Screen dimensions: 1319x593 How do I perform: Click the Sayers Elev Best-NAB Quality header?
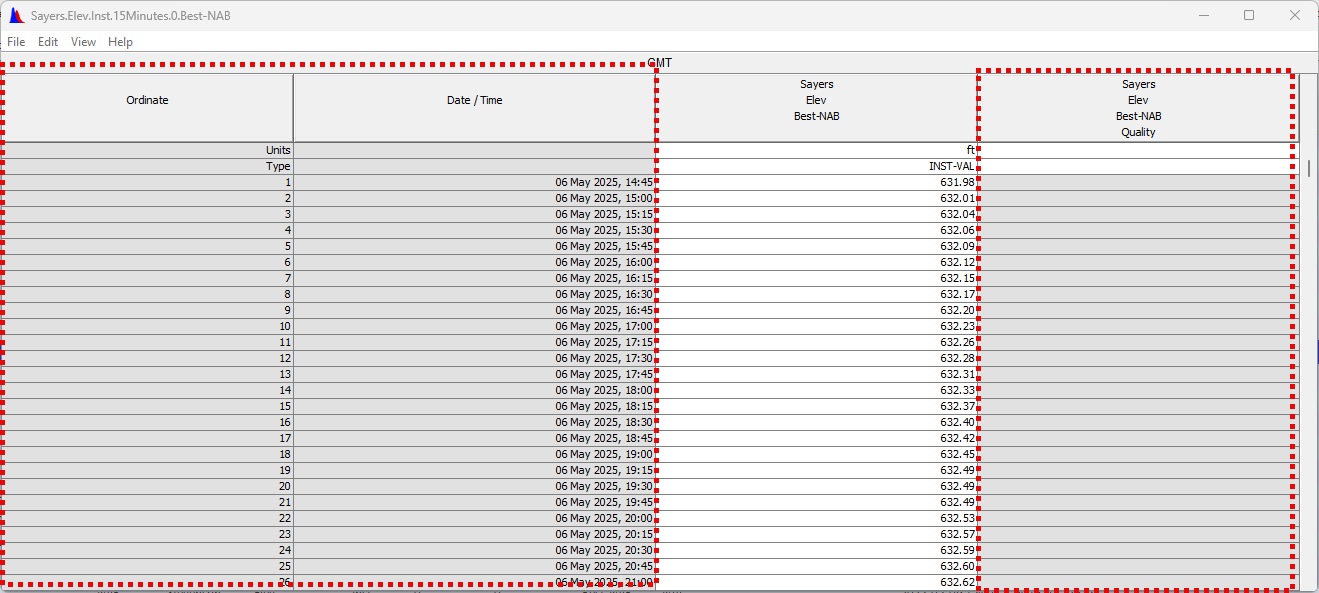(1137, 108)
